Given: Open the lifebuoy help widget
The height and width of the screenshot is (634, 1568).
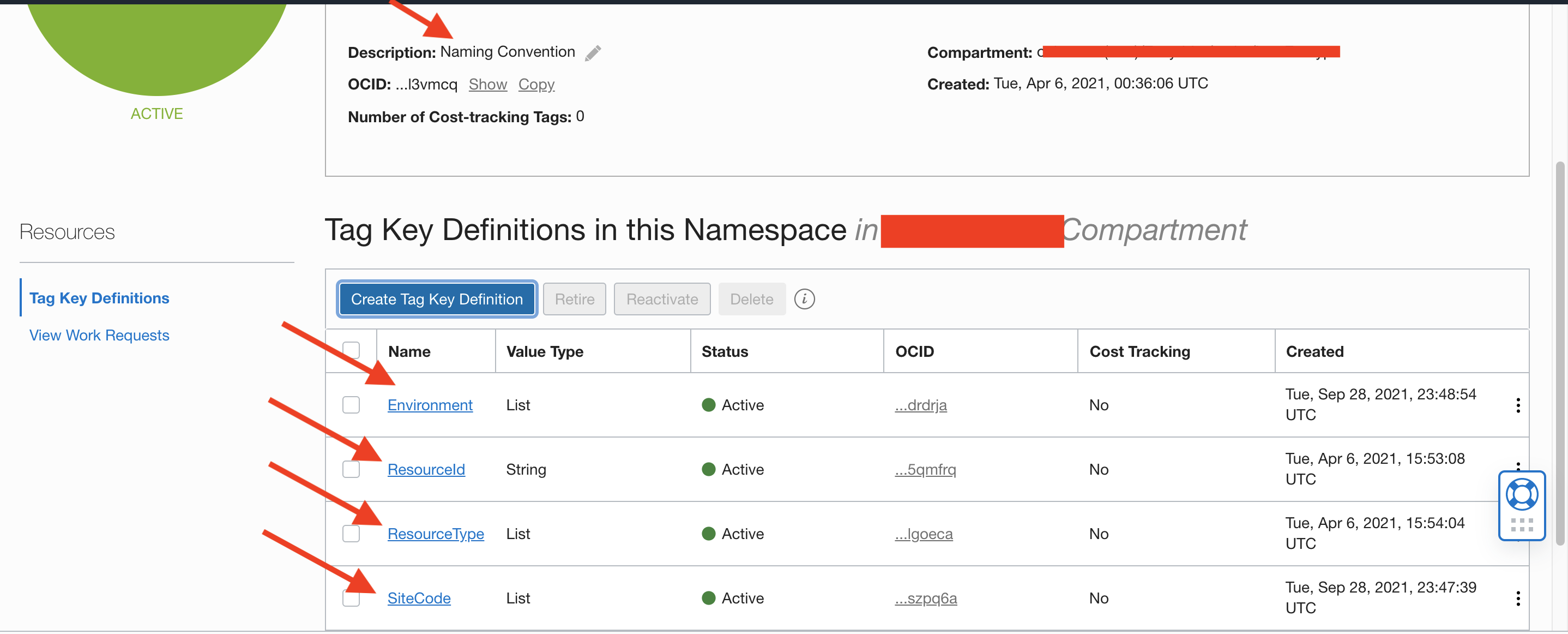Looking at the screenshot, I should coord(1521,494).
